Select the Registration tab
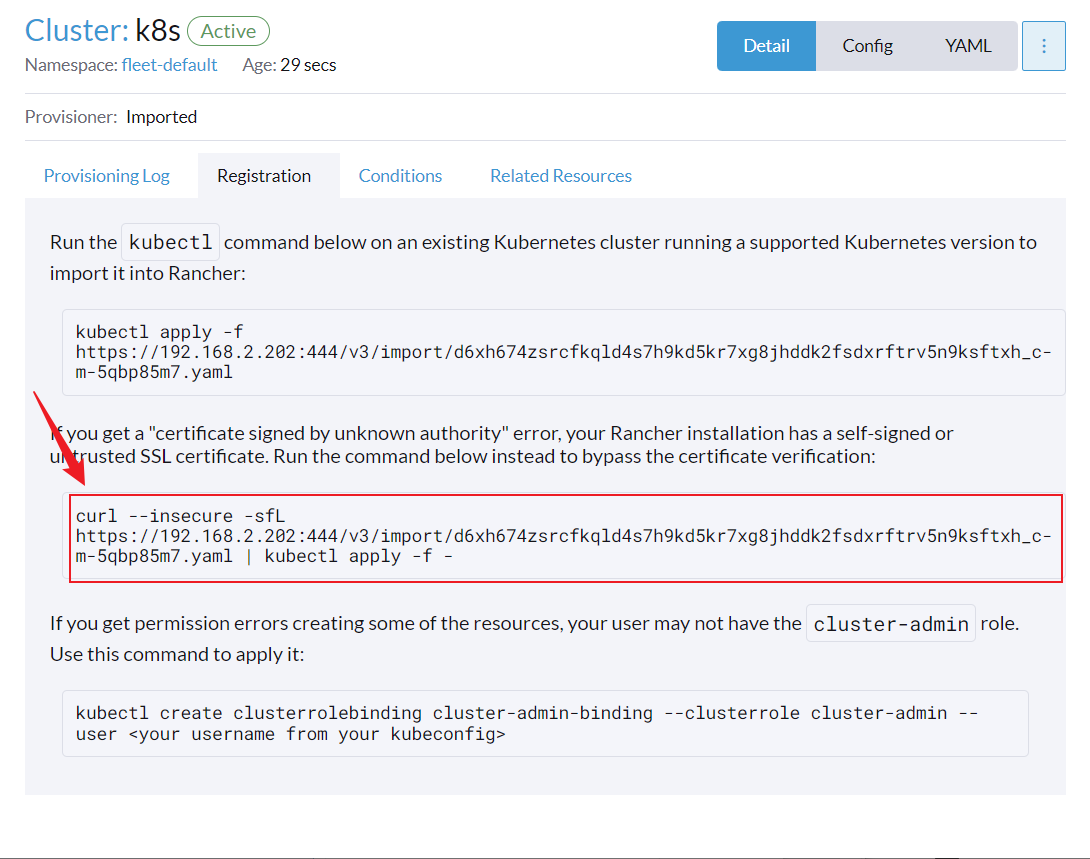Screen dimensions: 1090x859 (x=264, y=176)
